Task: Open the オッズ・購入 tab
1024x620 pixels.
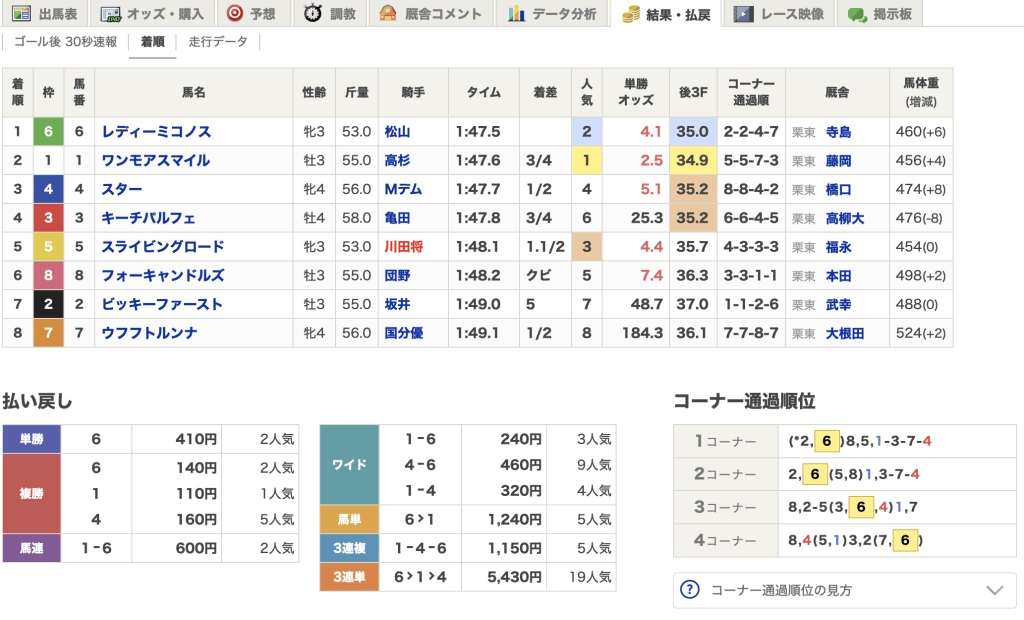Action: point(152,13)
